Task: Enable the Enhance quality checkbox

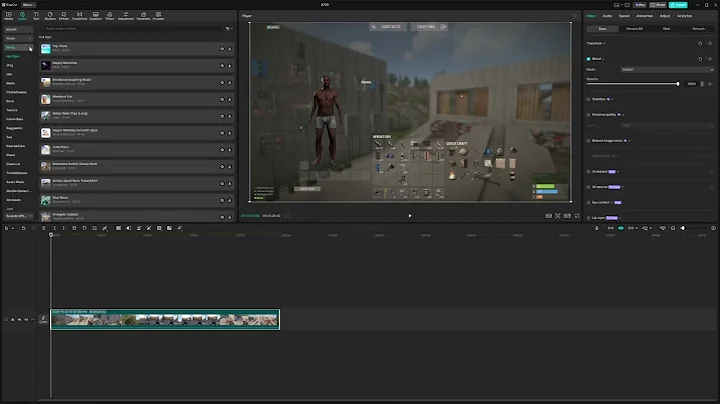Action: click(x=588, y=115)
